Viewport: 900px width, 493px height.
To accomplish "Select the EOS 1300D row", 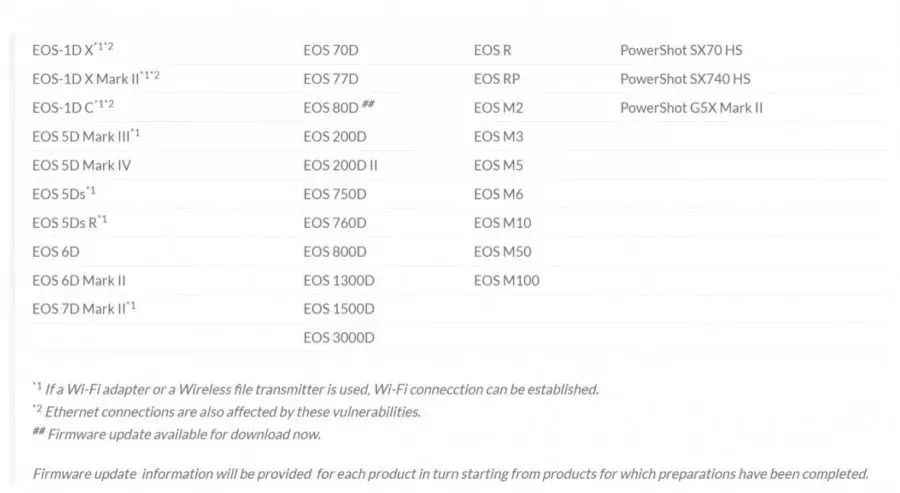I will [339, 280].
